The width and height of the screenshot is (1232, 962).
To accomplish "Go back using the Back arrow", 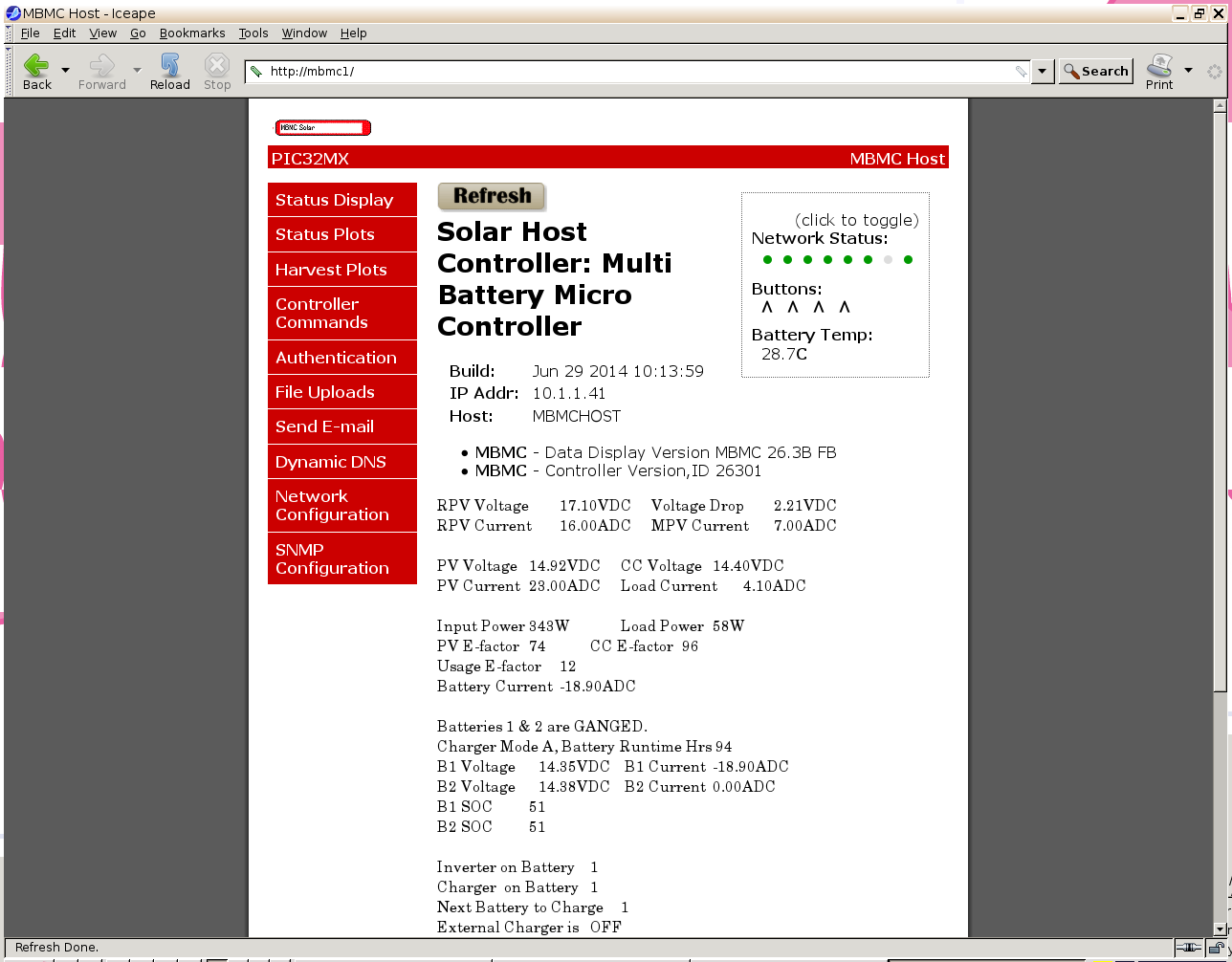I will tap(36, 72).
